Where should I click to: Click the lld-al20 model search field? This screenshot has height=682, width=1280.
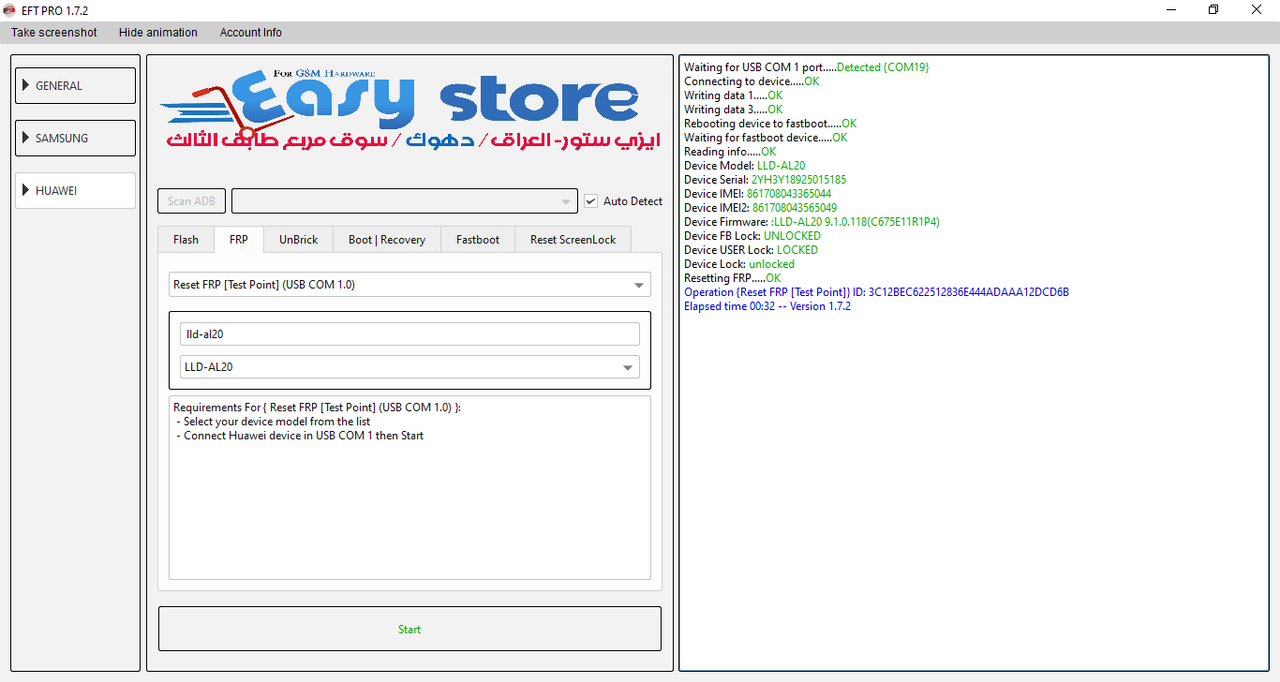tap(410, 334)
